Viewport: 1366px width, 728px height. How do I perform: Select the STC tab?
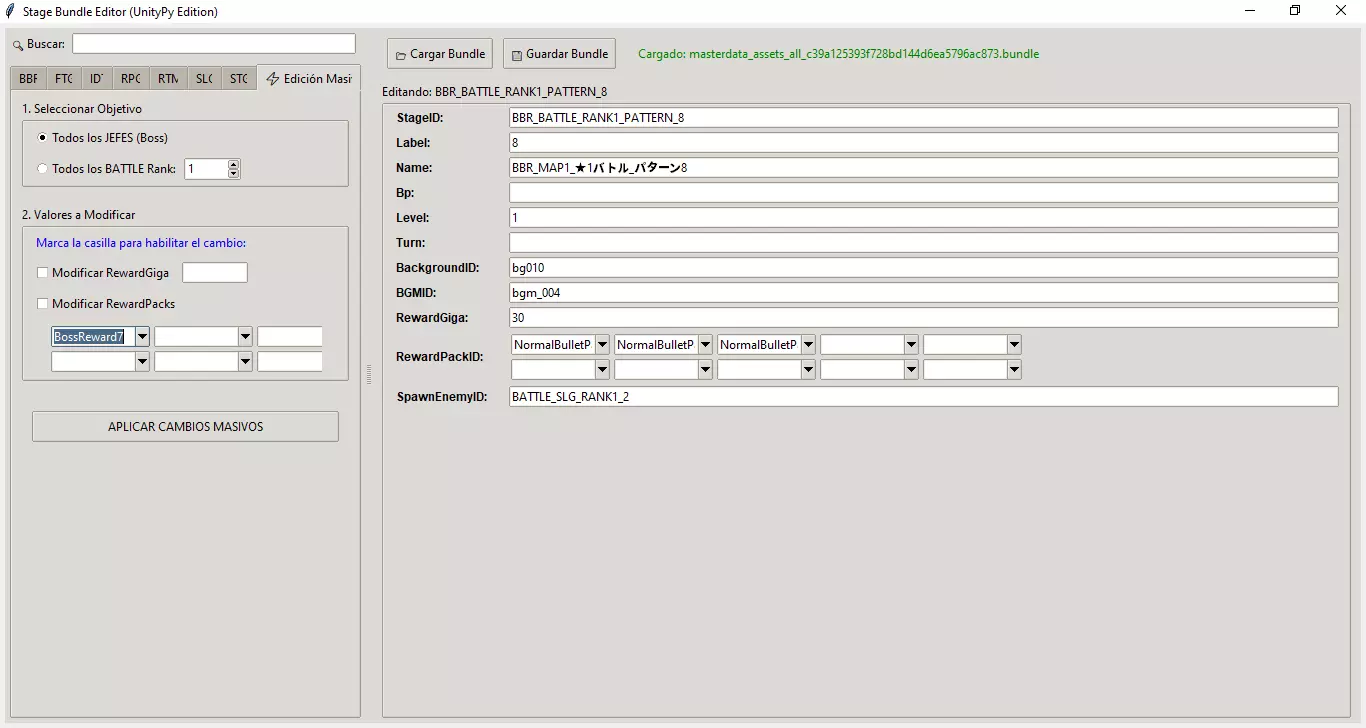(238, 79)
